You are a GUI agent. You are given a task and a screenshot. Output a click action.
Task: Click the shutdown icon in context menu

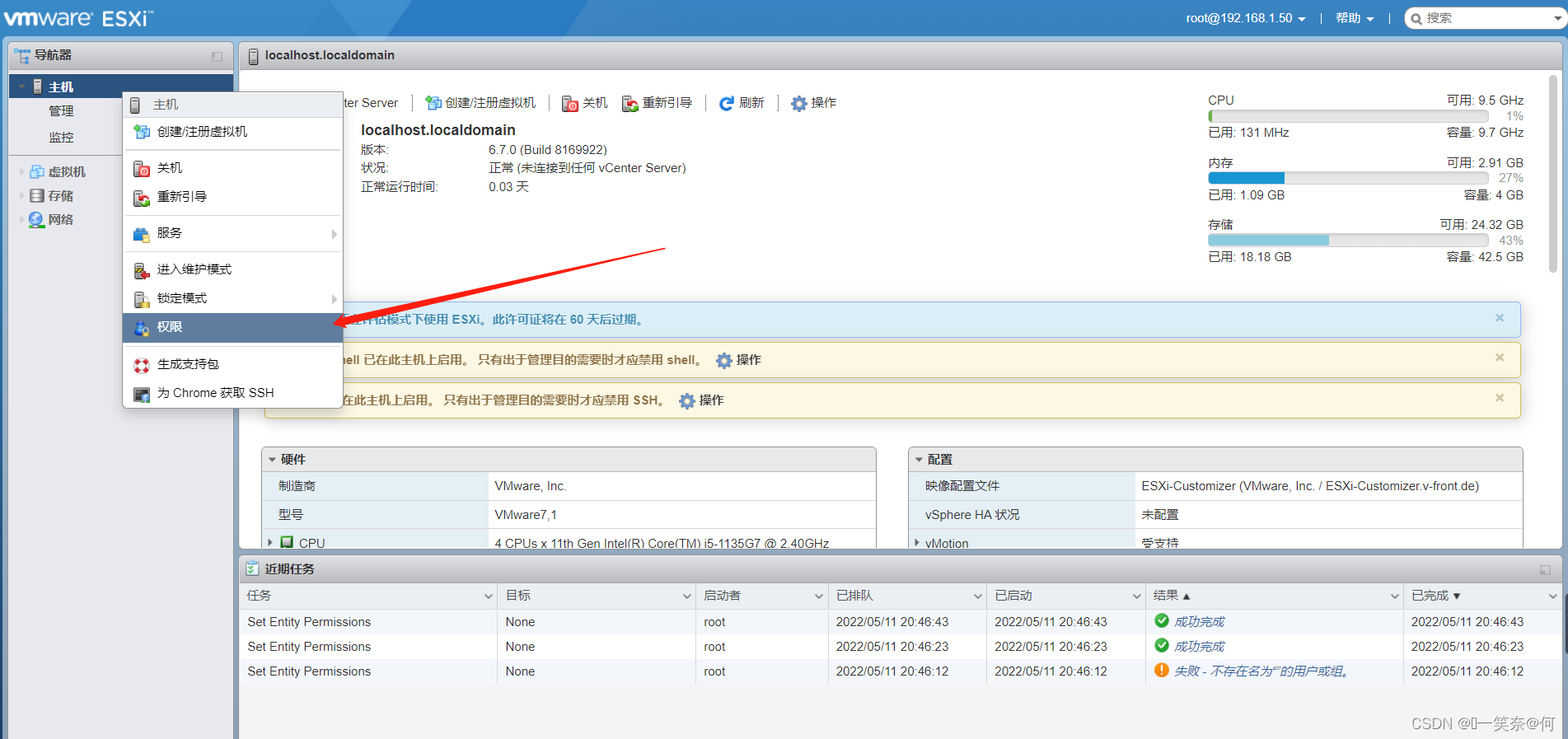point(142,168)
